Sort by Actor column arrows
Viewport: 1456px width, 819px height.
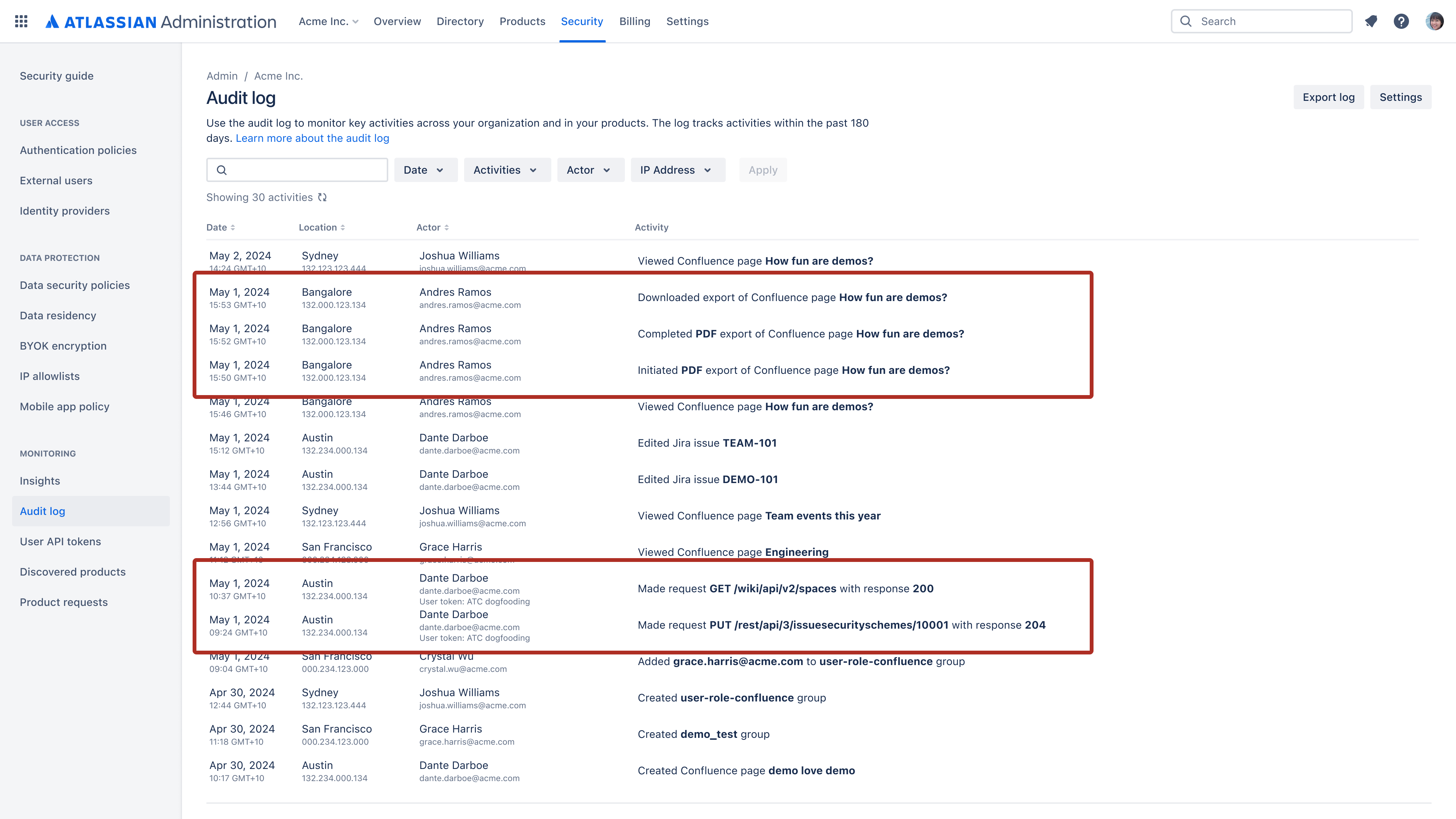click(447, 227)
